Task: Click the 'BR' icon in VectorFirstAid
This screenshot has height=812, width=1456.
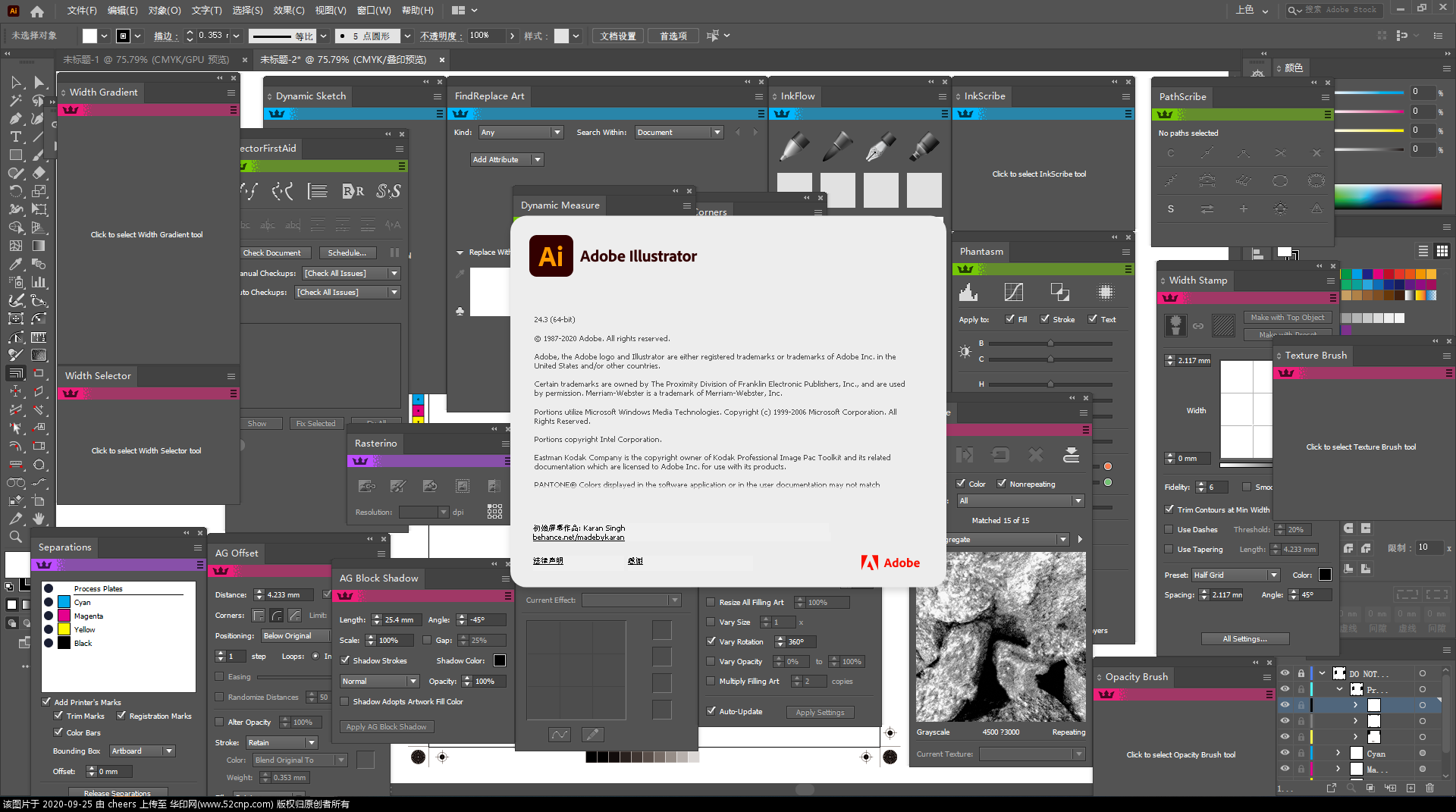Action: point(353,191)
